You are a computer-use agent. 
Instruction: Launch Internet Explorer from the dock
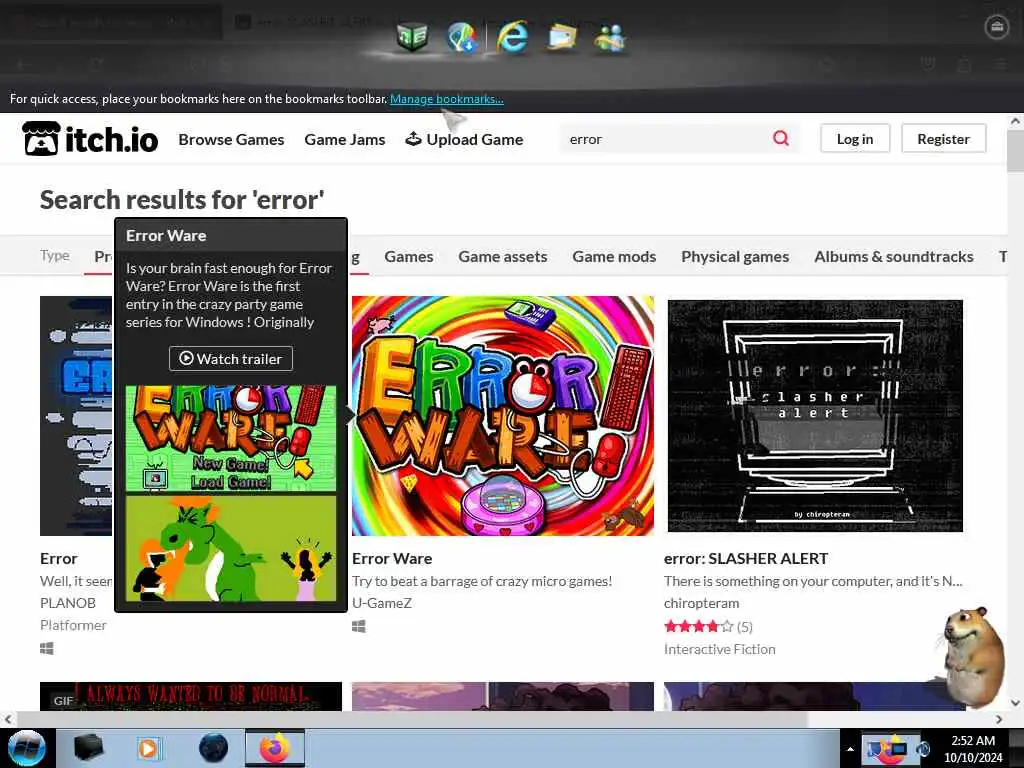512,37
